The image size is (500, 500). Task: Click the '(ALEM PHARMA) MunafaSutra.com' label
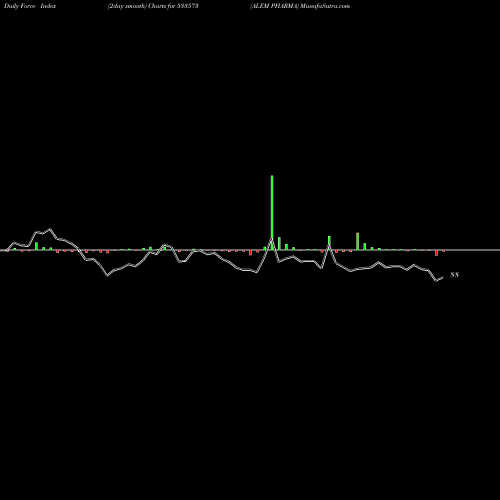(300, 6)
